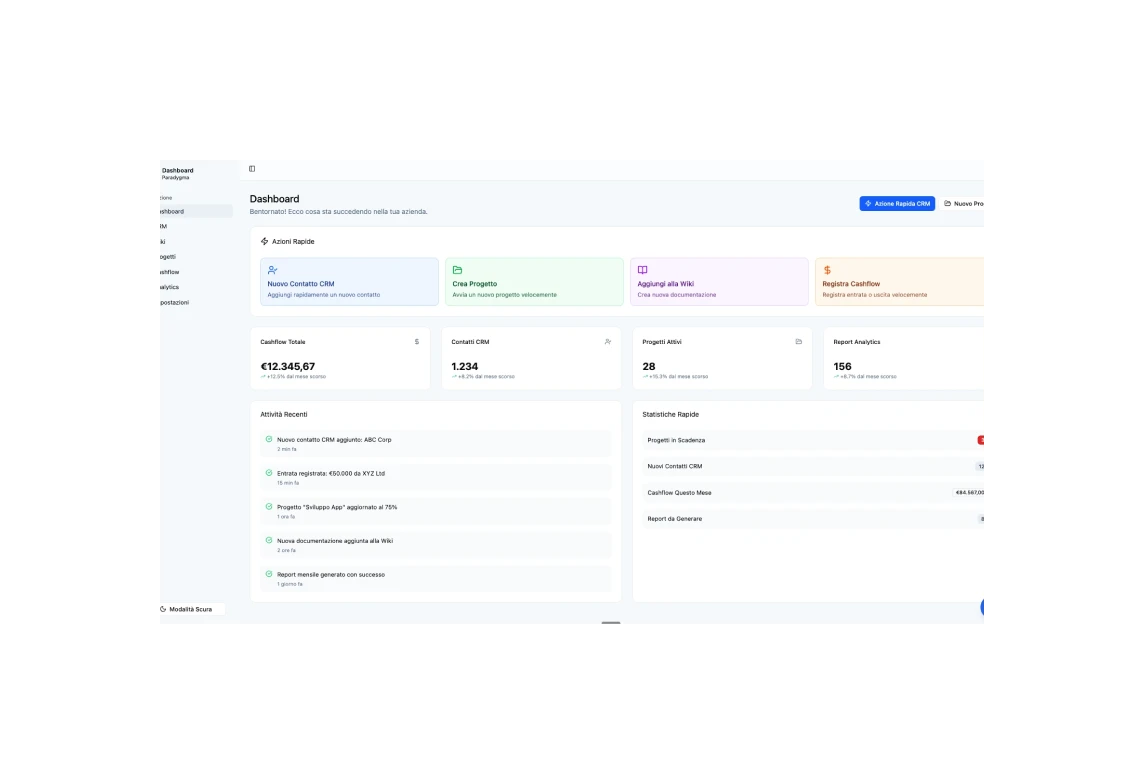Click the Aggiungi alla Wiki card title
Image resolution: width=1144 pixels, height=784 pixels.
click(x=665, y=284)
